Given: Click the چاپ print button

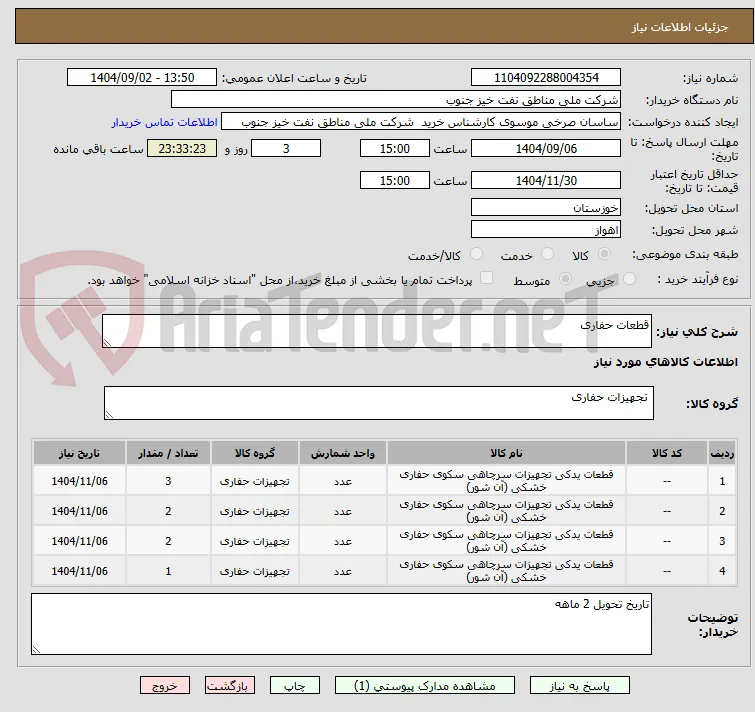Looking at the screenshot, I should pyautogui.click(x=295, y=685).
